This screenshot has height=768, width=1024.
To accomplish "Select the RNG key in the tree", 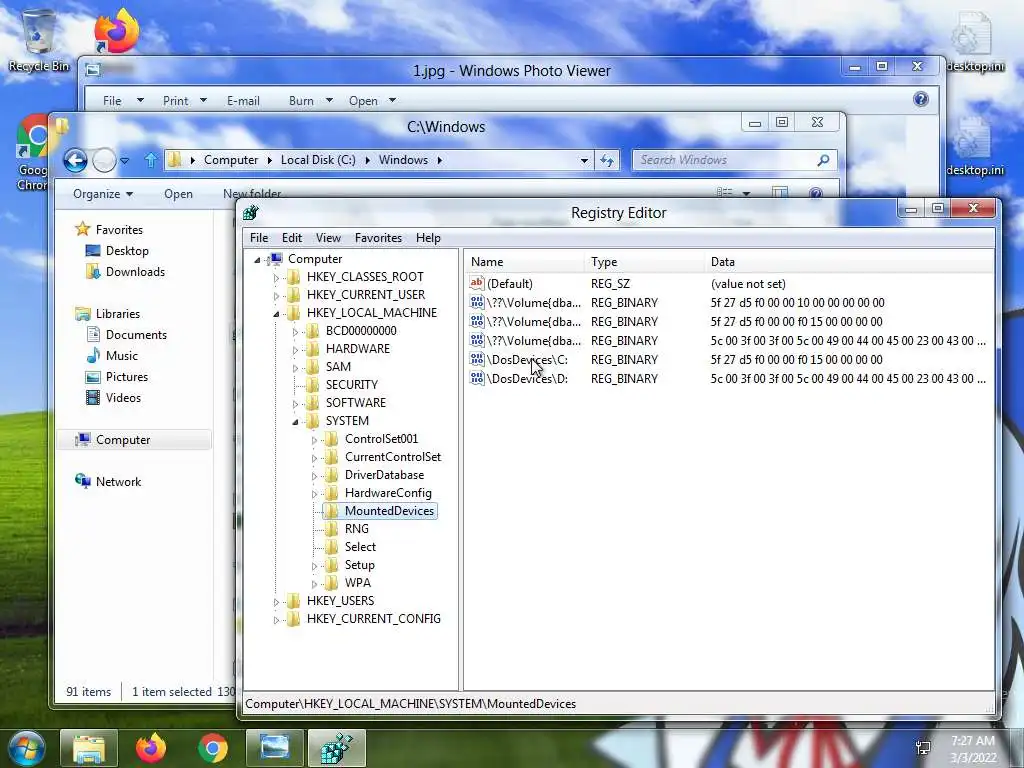I will [x=357, y=529].
